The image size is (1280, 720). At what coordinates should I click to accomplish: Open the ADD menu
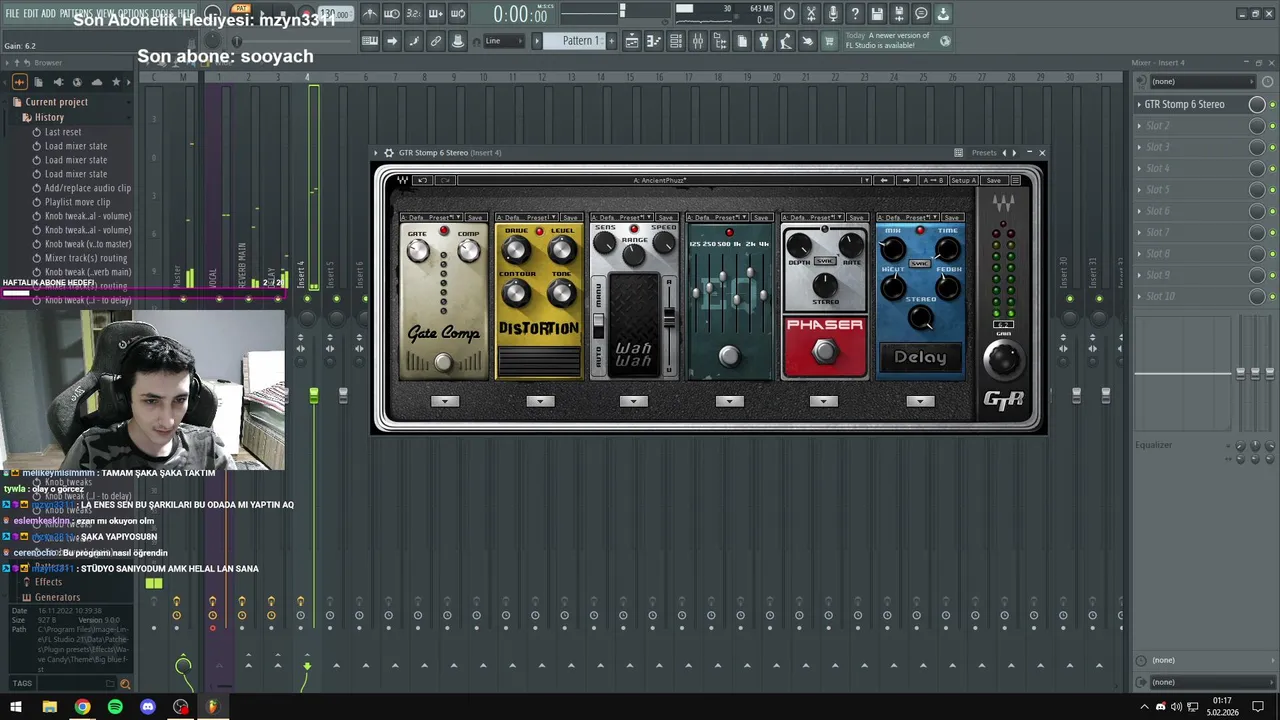pyautogui.click(x=49, y=14)
